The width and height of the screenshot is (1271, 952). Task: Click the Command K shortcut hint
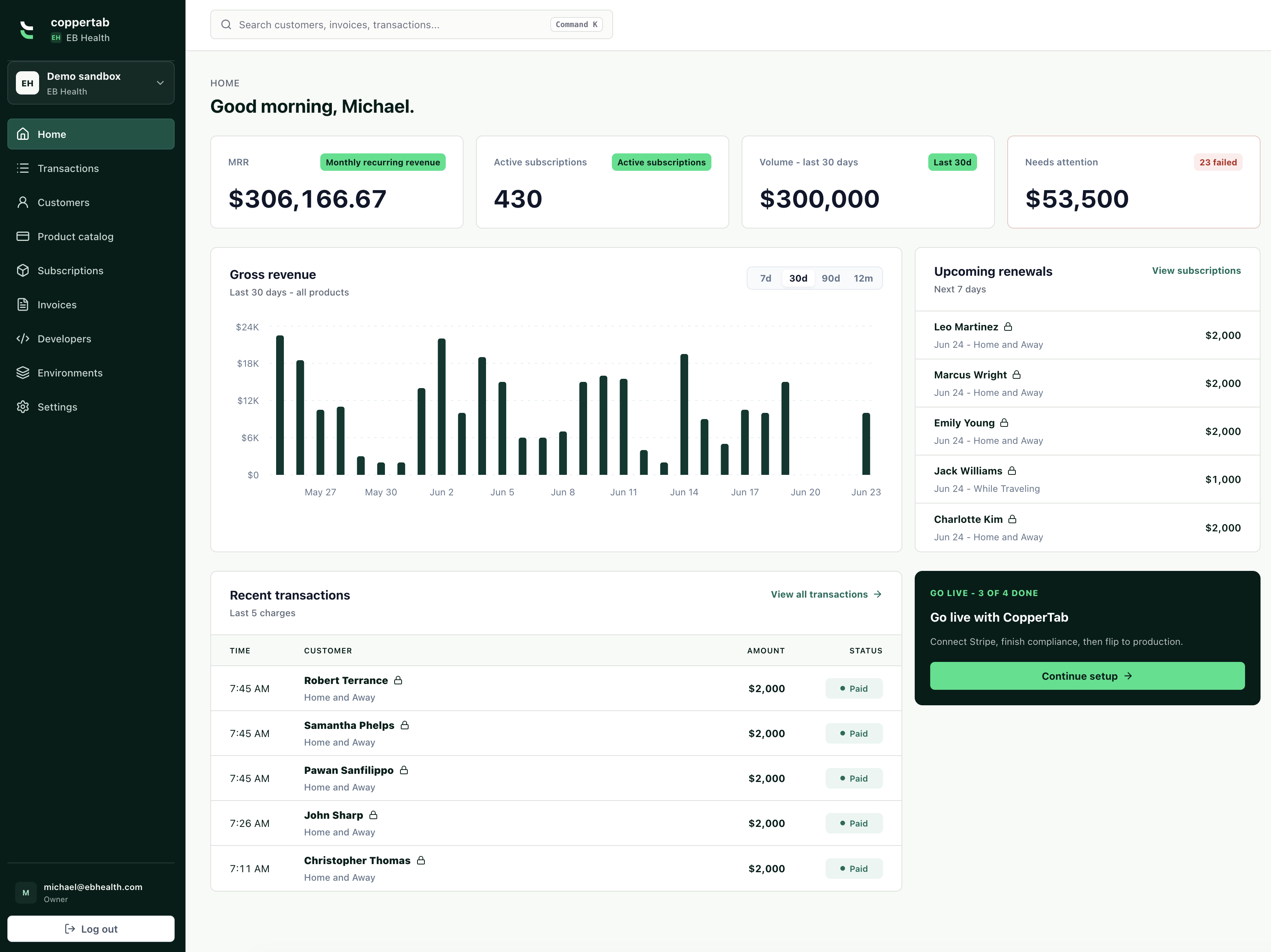tap(576, 25)
